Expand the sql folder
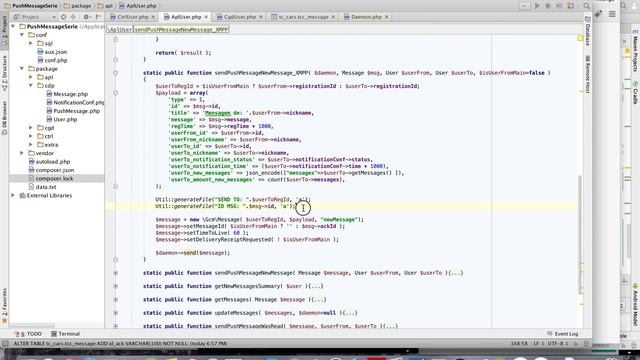Screen dimensions: 640x360 click(31, 43)
